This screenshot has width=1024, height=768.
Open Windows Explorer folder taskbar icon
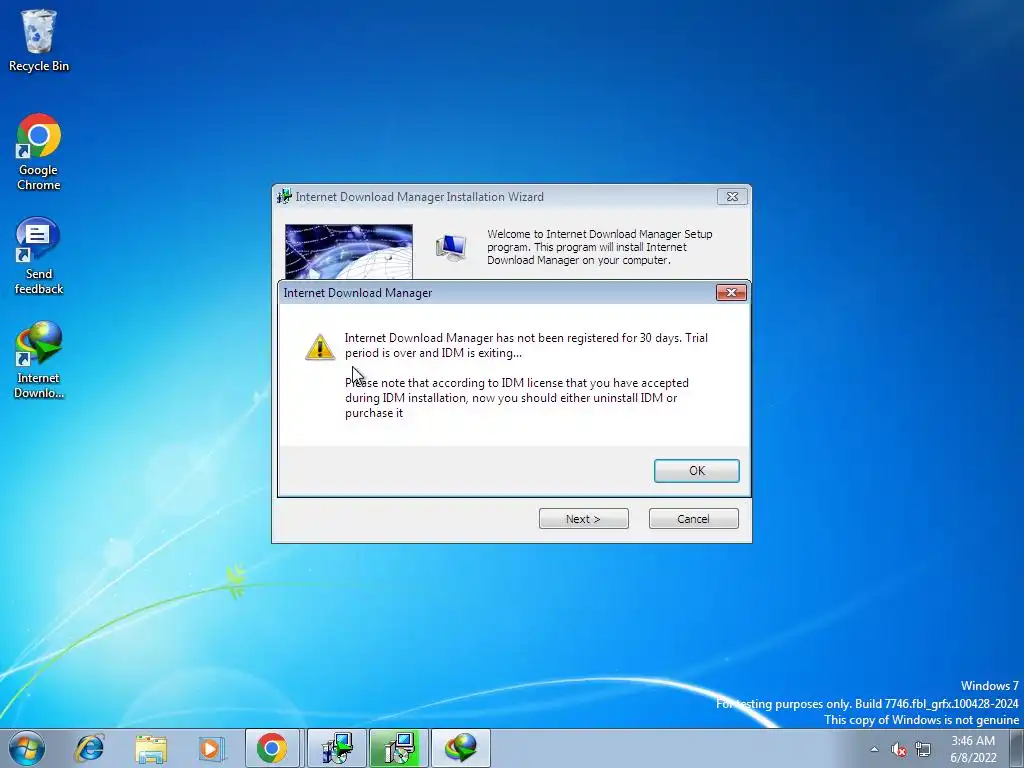151,748
